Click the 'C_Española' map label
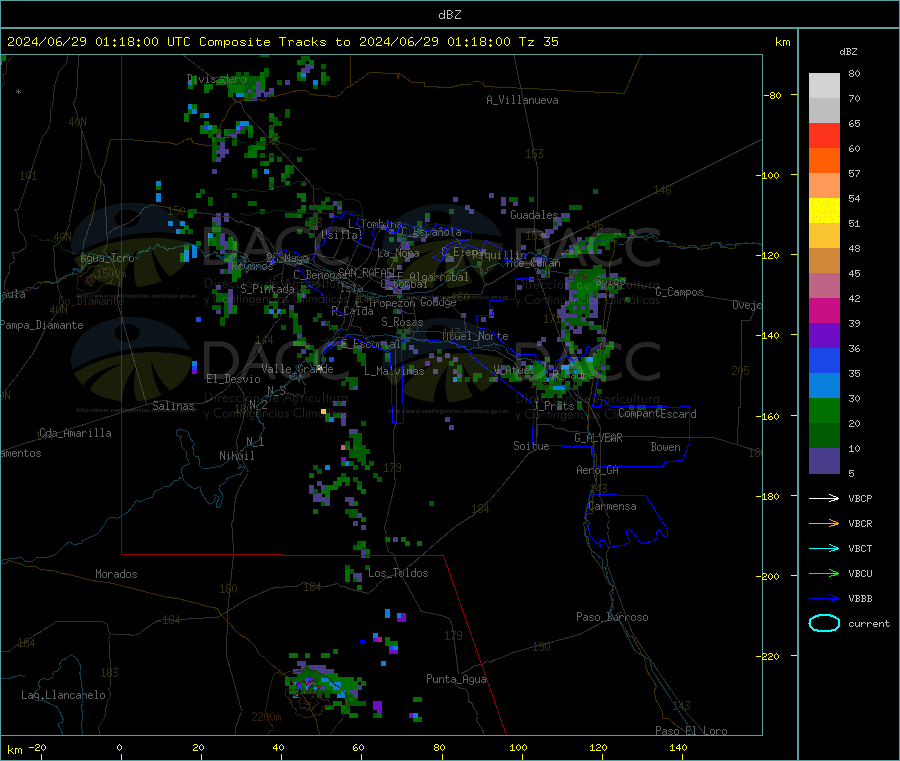 (x=431, y=232)
